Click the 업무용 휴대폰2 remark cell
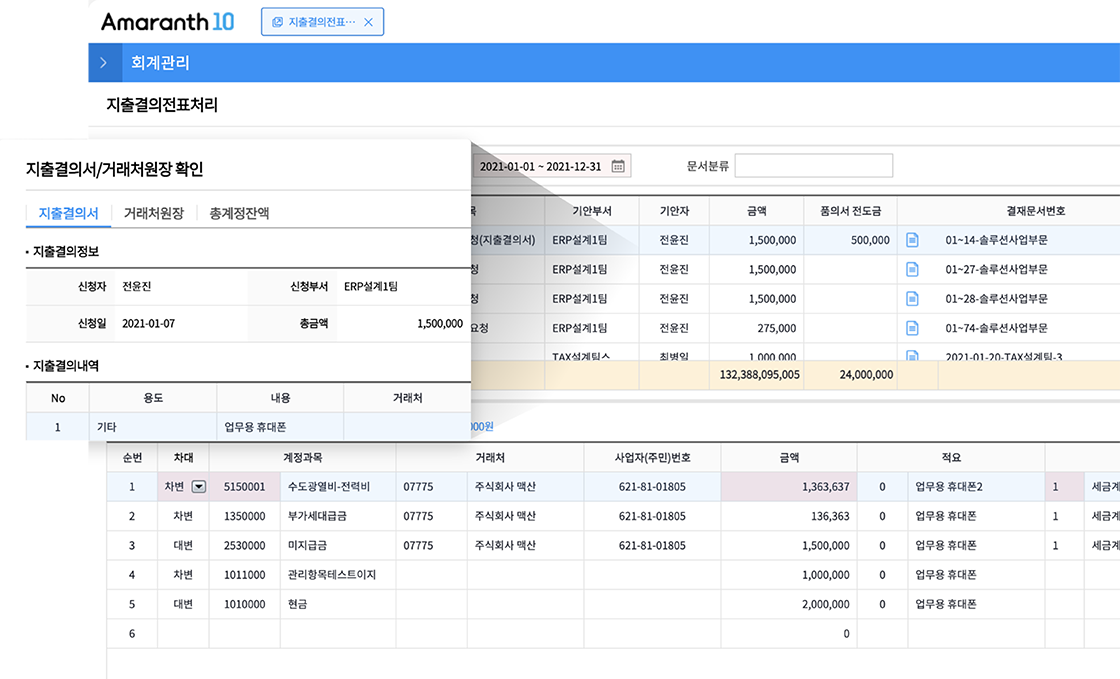The width and height of the screenshot is (1120, 679). pos(976,486)
